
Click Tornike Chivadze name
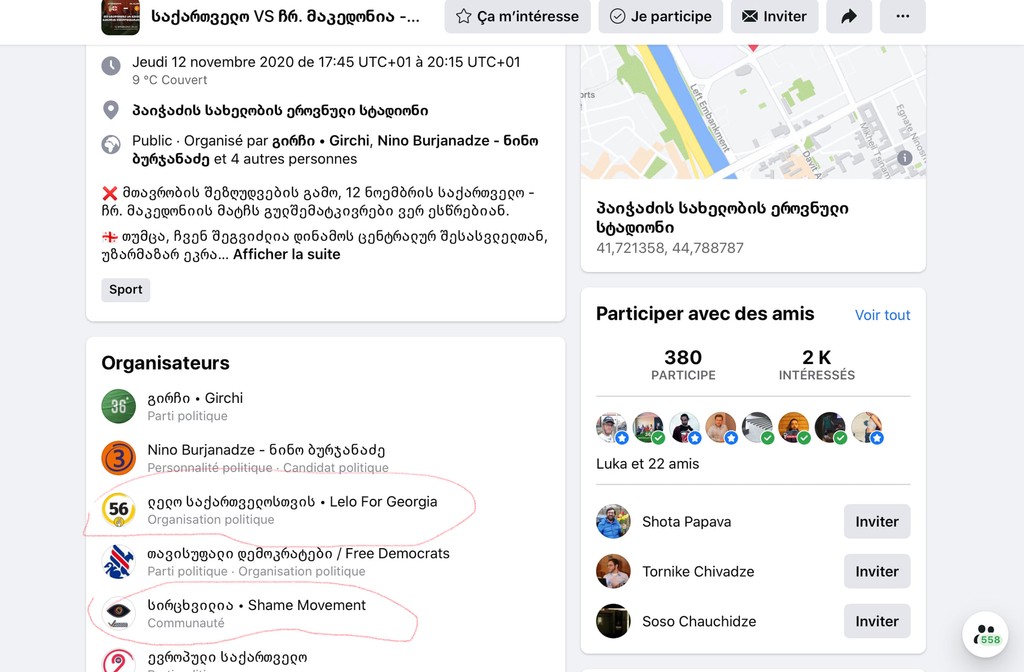pyautogui.click(x=698, y=571)
